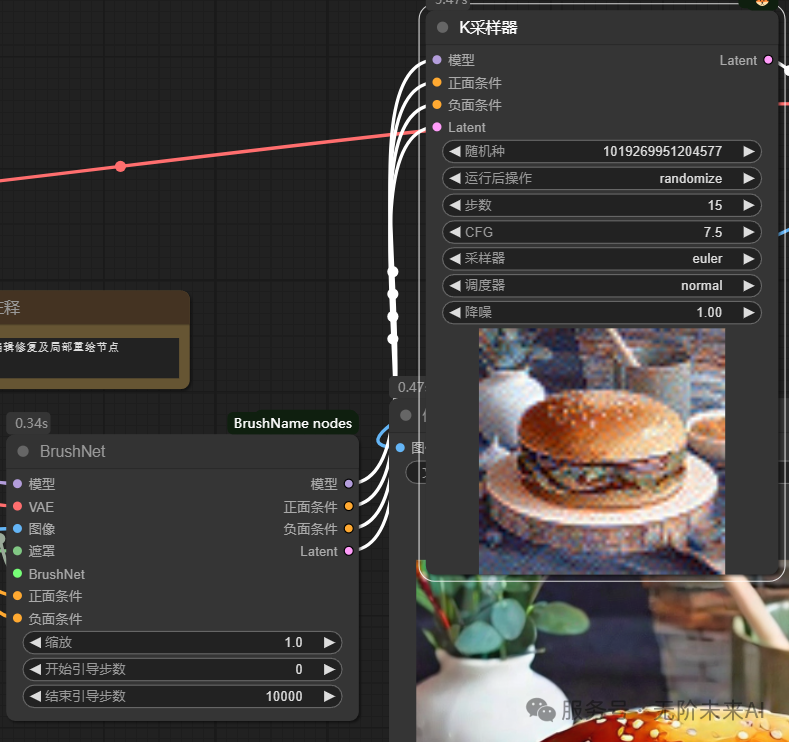Select previous 运行后操作 option with left arrow
The width and height of the screenshot is (789, 742).
coord(454,178)
